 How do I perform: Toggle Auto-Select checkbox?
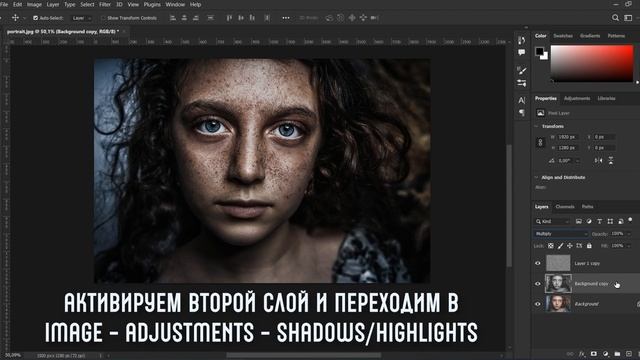point(36,18)
